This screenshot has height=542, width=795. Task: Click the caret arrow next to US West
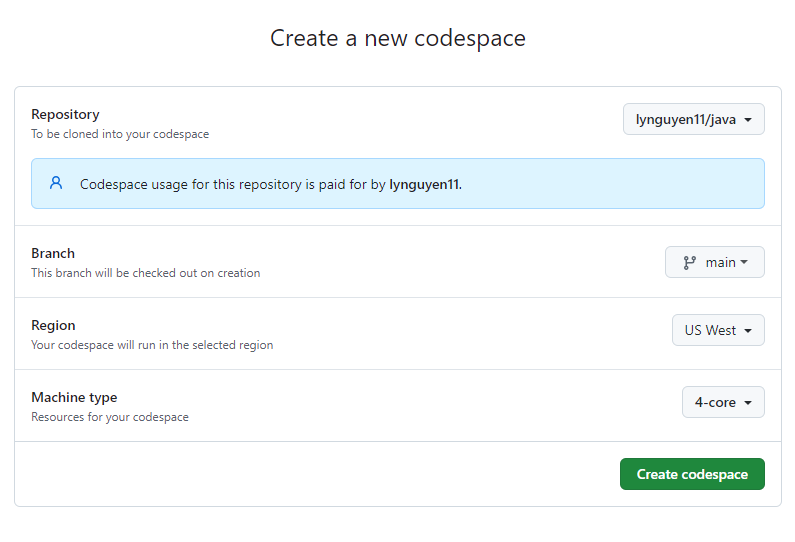[748, 331]
